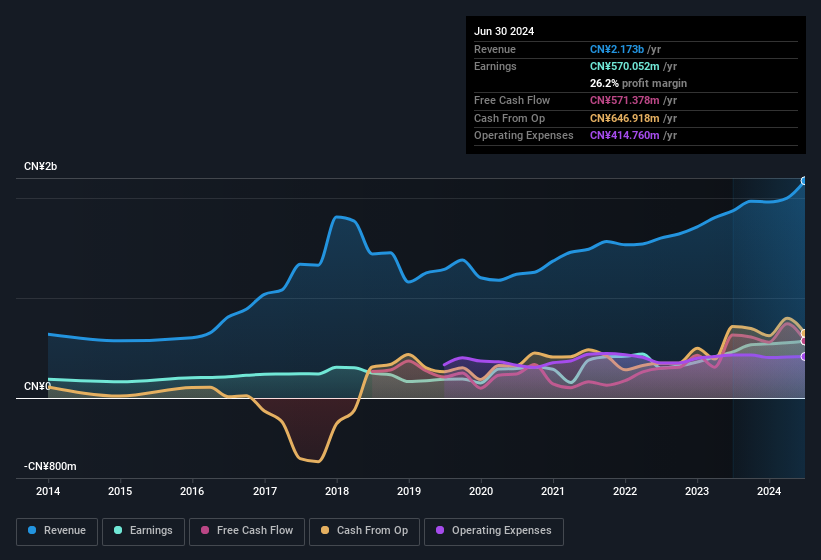This screenshot has width=821, height=560.
Task: Click the Jun 30 2024 tooltip date
Action: [504, 31]
